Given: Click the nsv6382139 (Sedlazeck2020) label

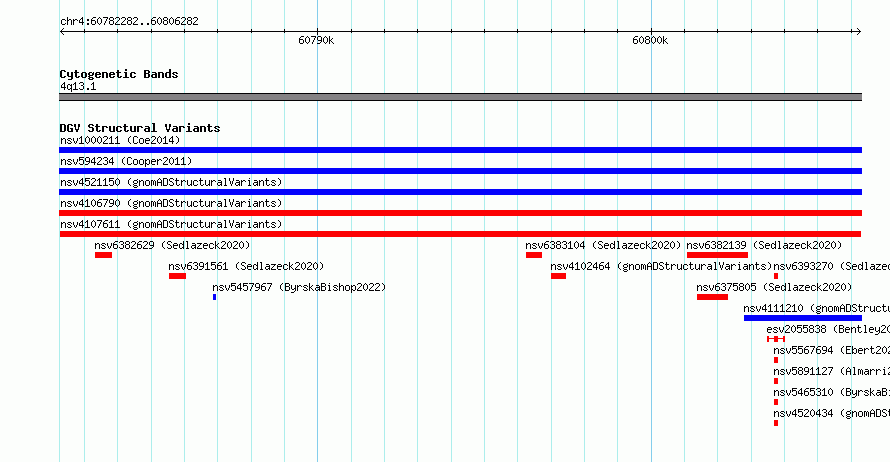Looking at the screenshot, I should [x=764, y=245].
